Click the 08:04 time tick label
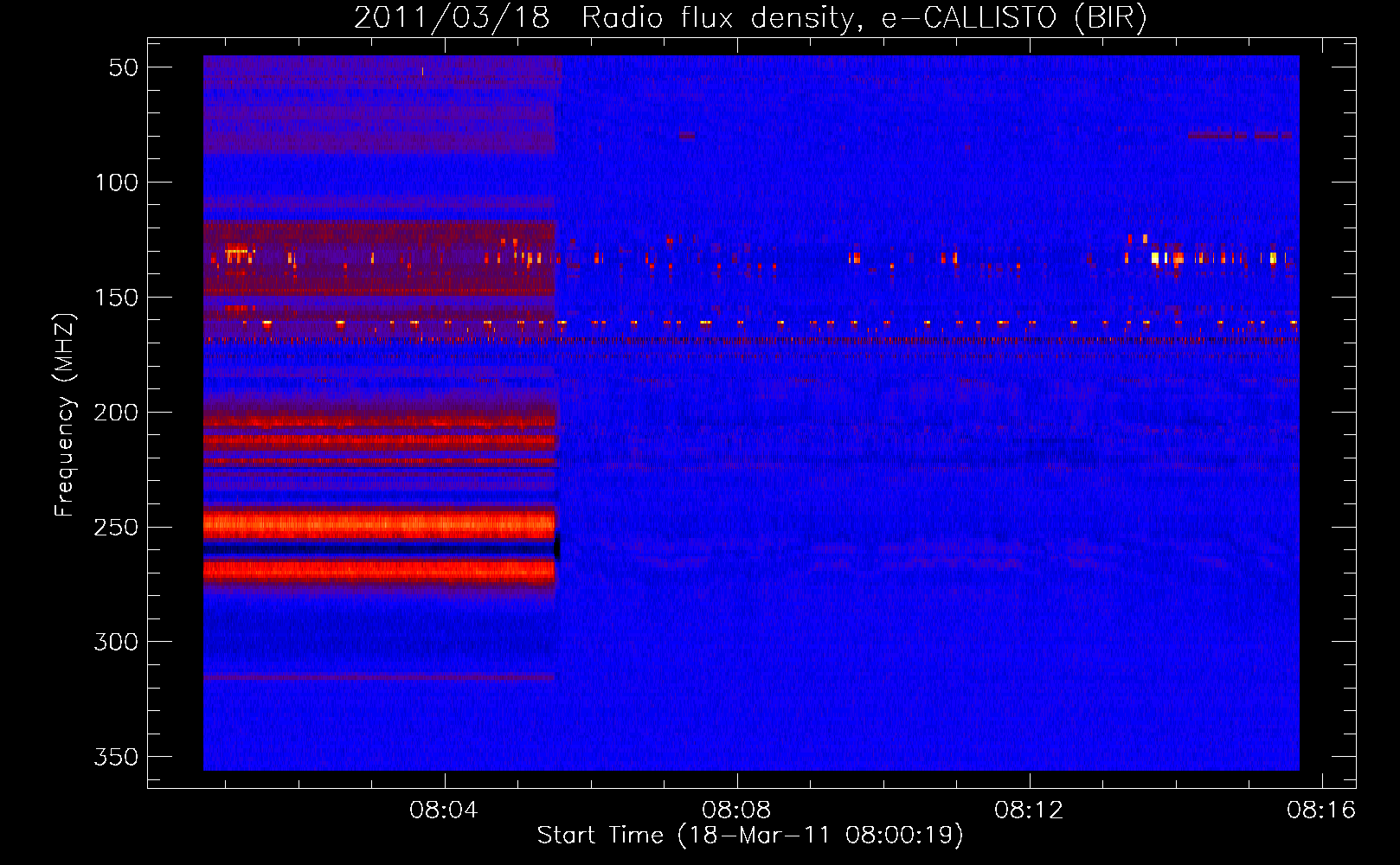 pos(444,811)
